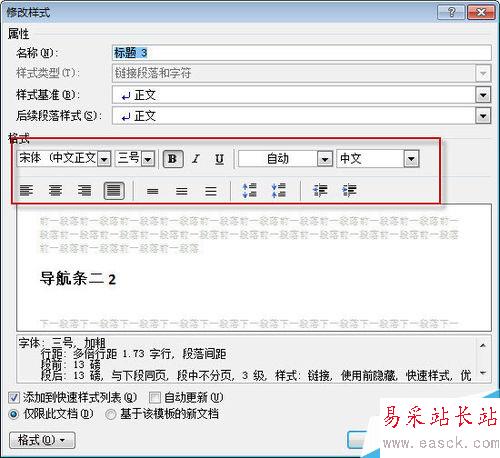Set 1.5 line spacing
Image resolution: width=500 pixels, height=458 pixels.
(x=182, y=191)
